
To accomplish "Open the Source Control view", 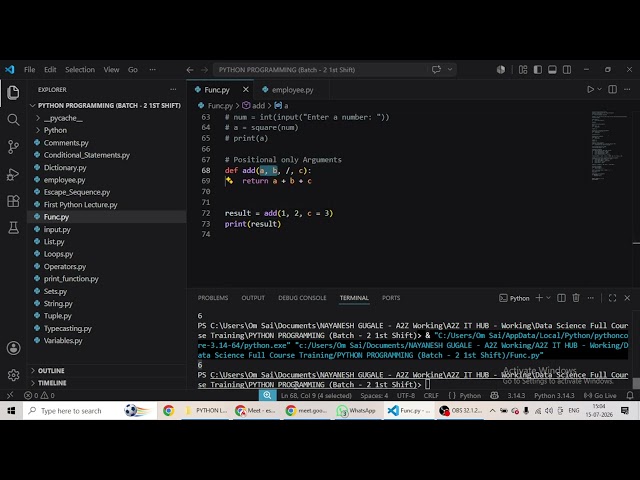I will (x=13, y=147).
